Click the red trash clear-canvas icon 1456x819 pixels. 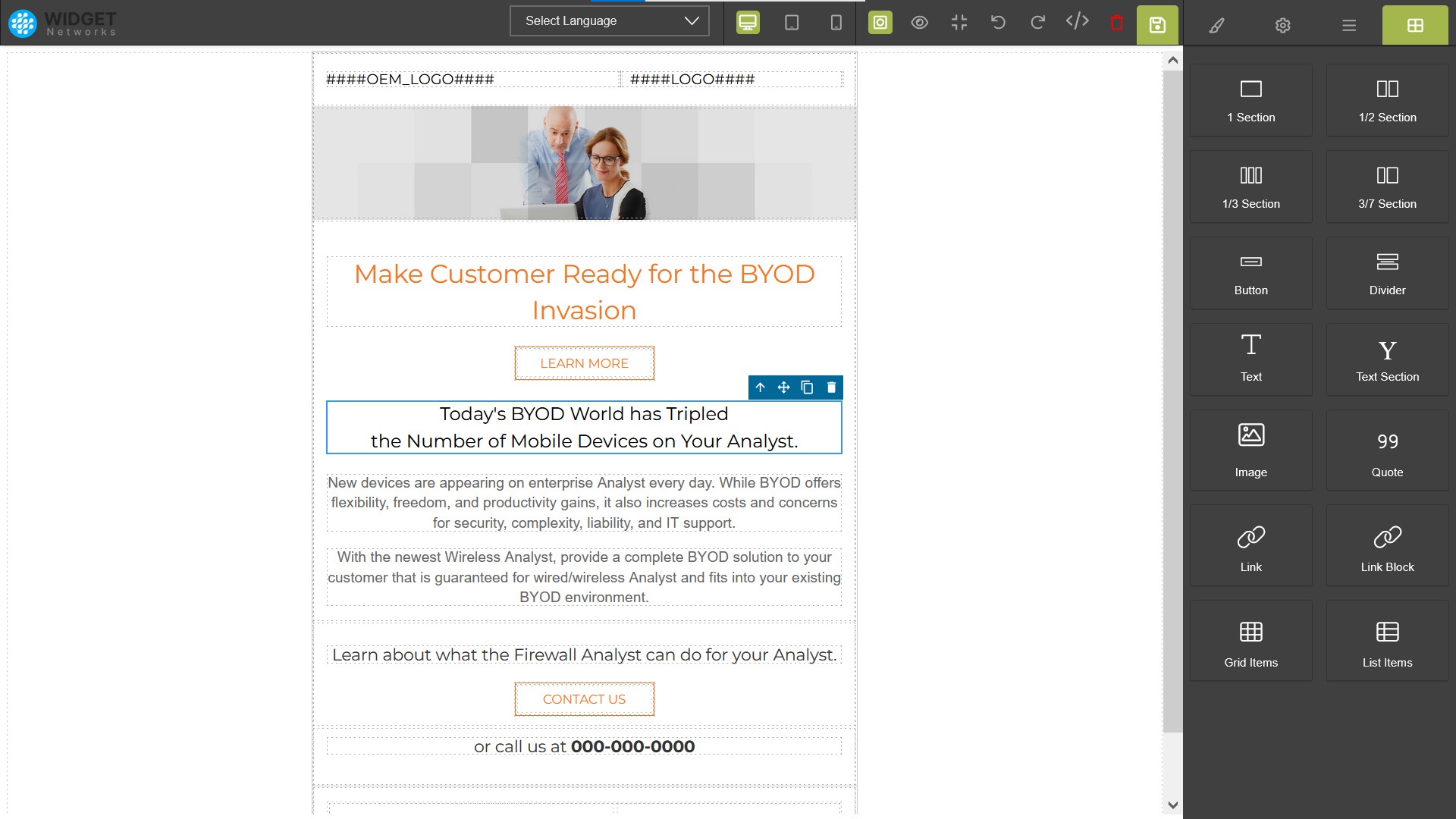point(1116,23)
